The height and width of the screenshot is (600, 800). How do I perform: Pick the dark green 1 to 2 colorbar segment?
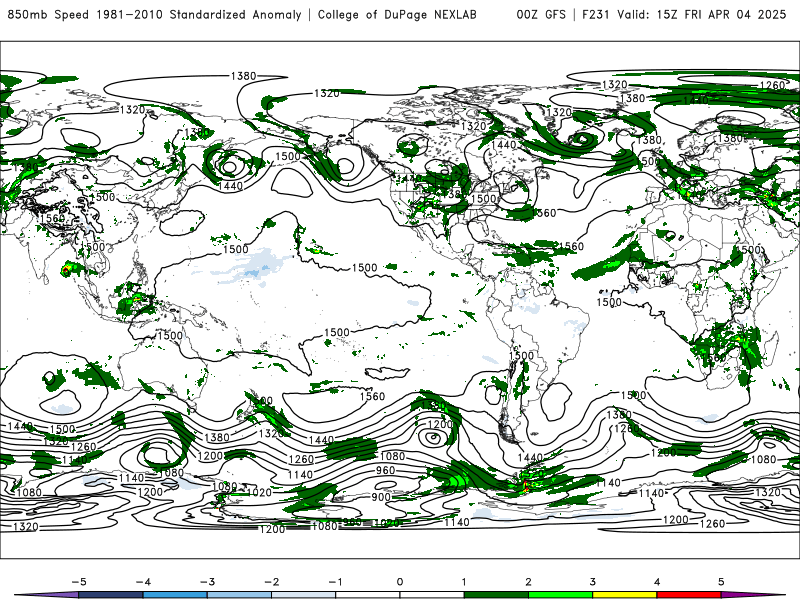coord(496,595)
